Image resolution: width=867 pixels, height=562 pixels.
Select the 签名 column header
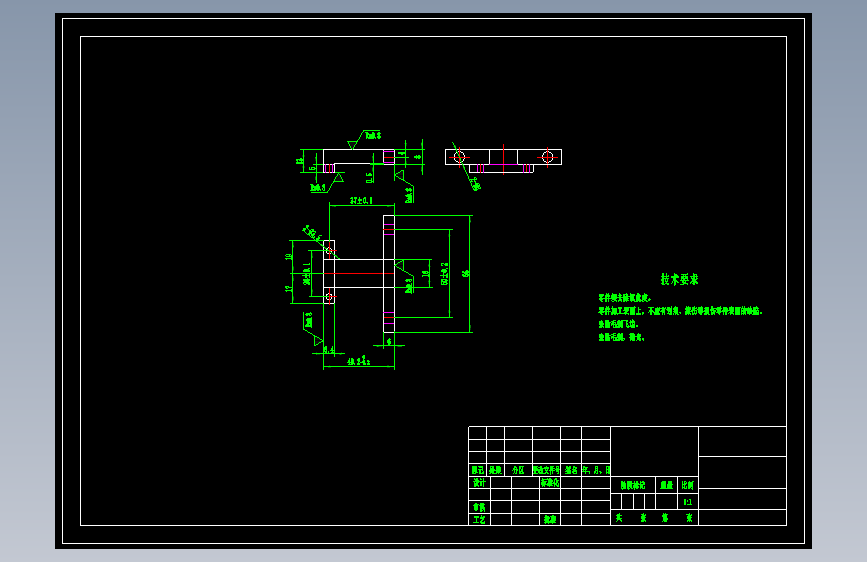click(571, 470)
